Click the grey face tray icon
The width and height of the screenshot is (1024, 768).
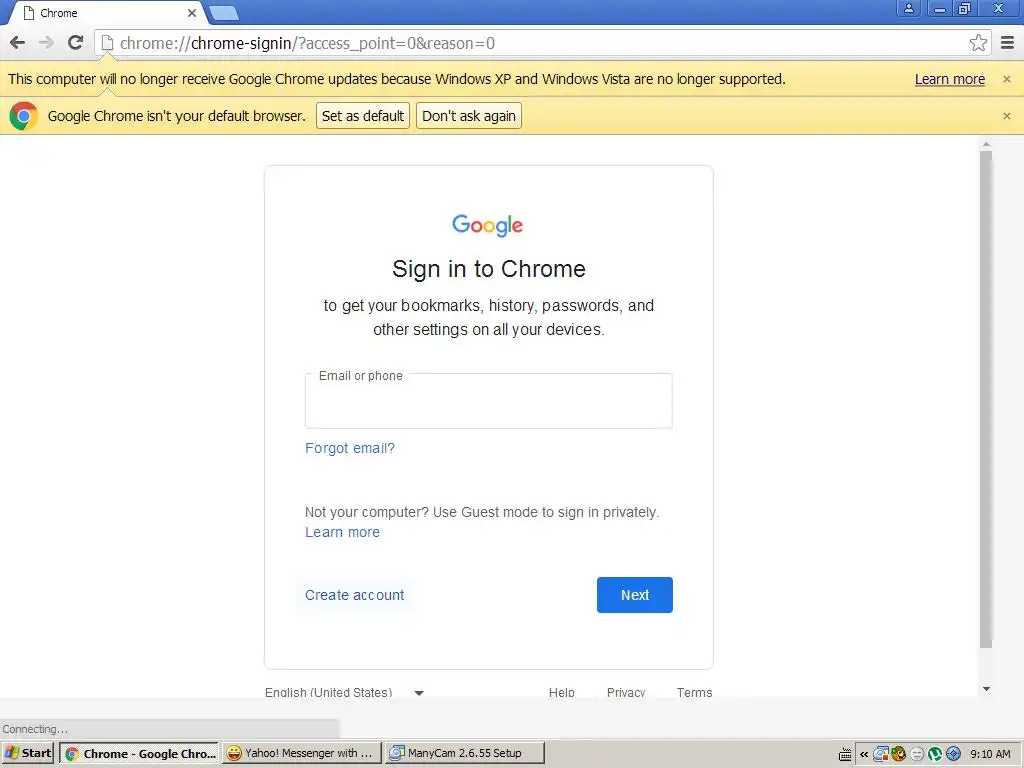(x=917, y=754)
